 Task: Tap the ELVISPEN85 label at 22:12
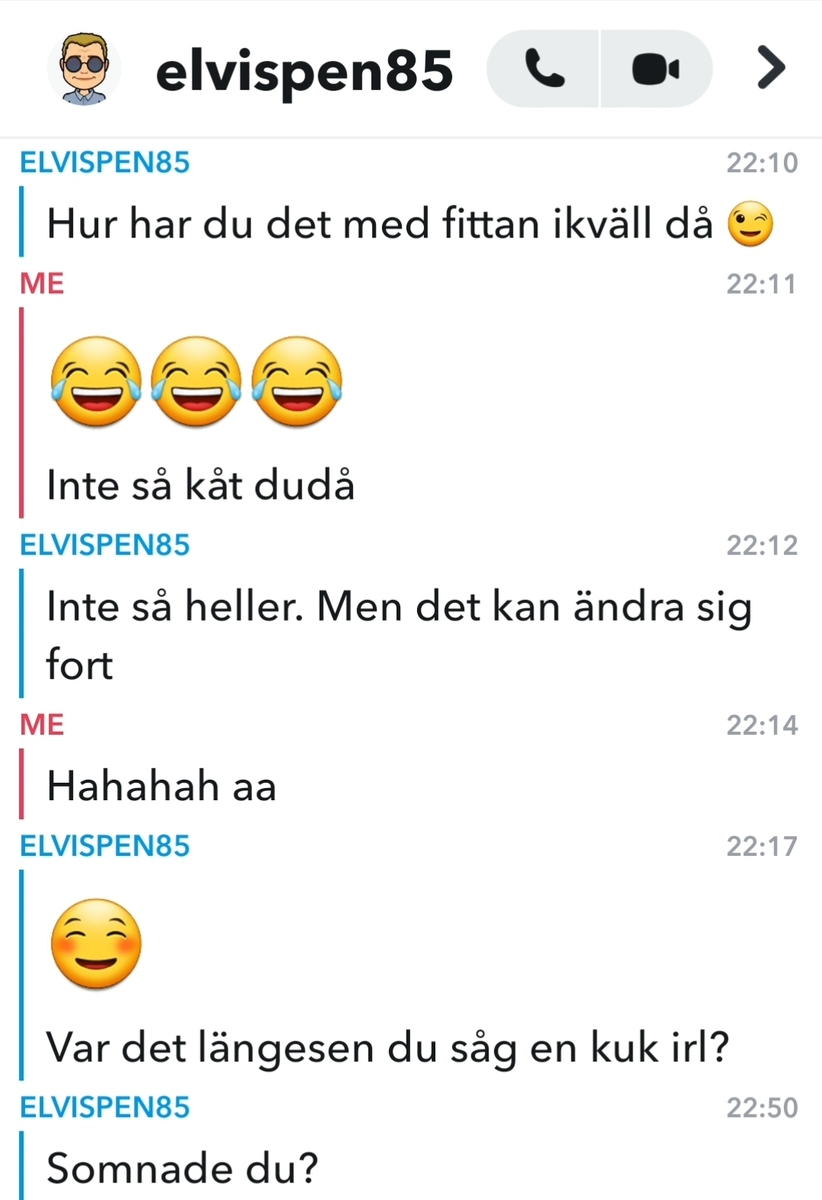[104, 546]
